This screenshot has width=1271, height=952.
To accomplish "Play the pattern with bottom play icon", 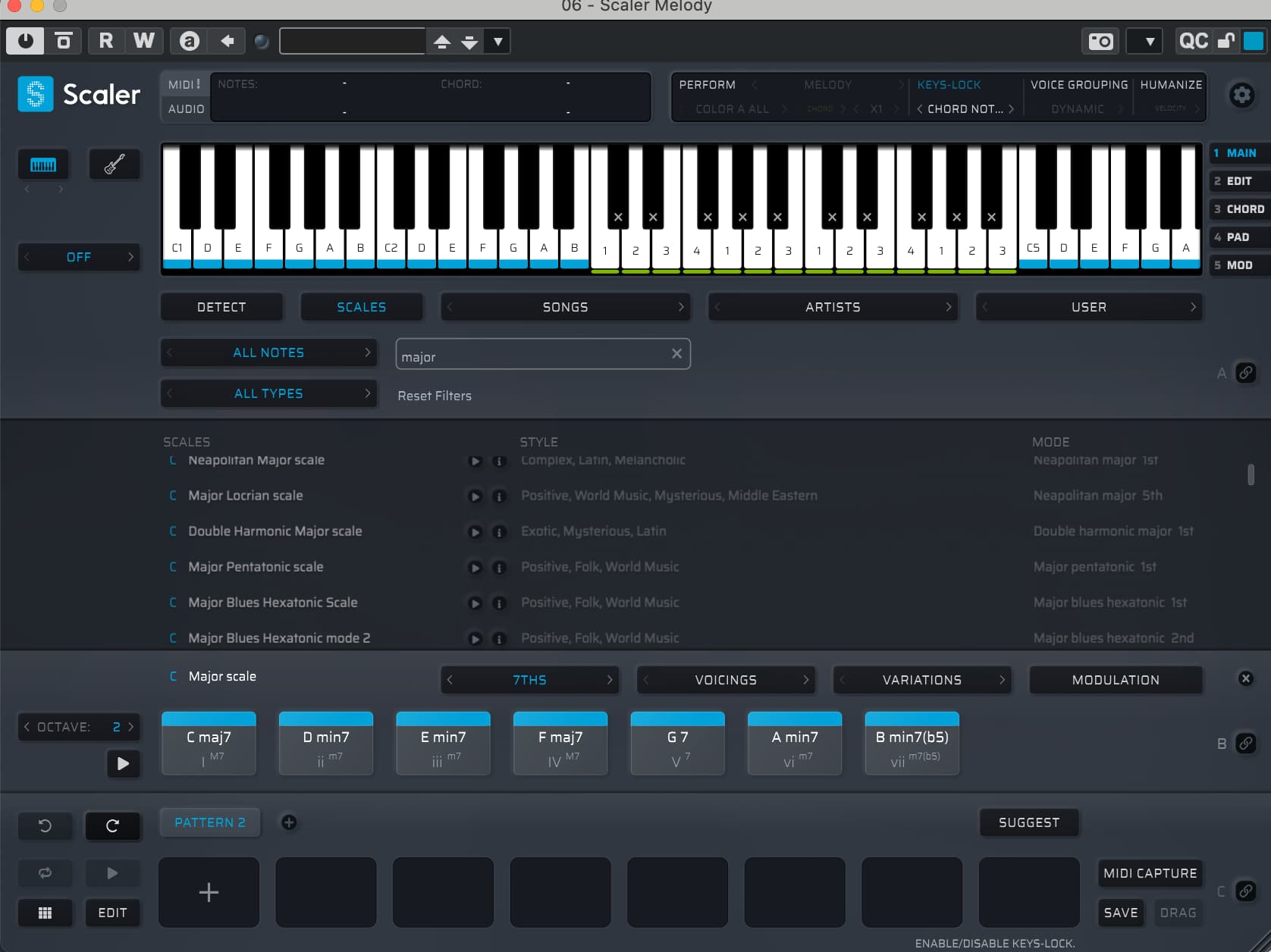I will [x=112, y=873].
